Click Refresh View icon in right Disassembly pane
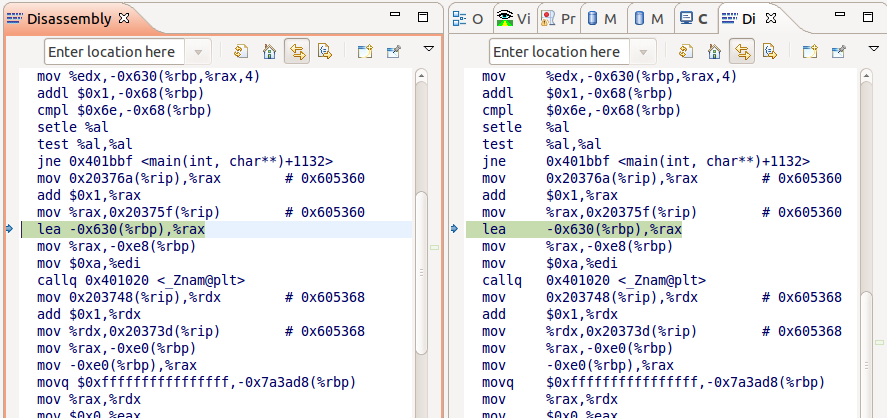Screen dimensions: 887x418 coord(685,52)
